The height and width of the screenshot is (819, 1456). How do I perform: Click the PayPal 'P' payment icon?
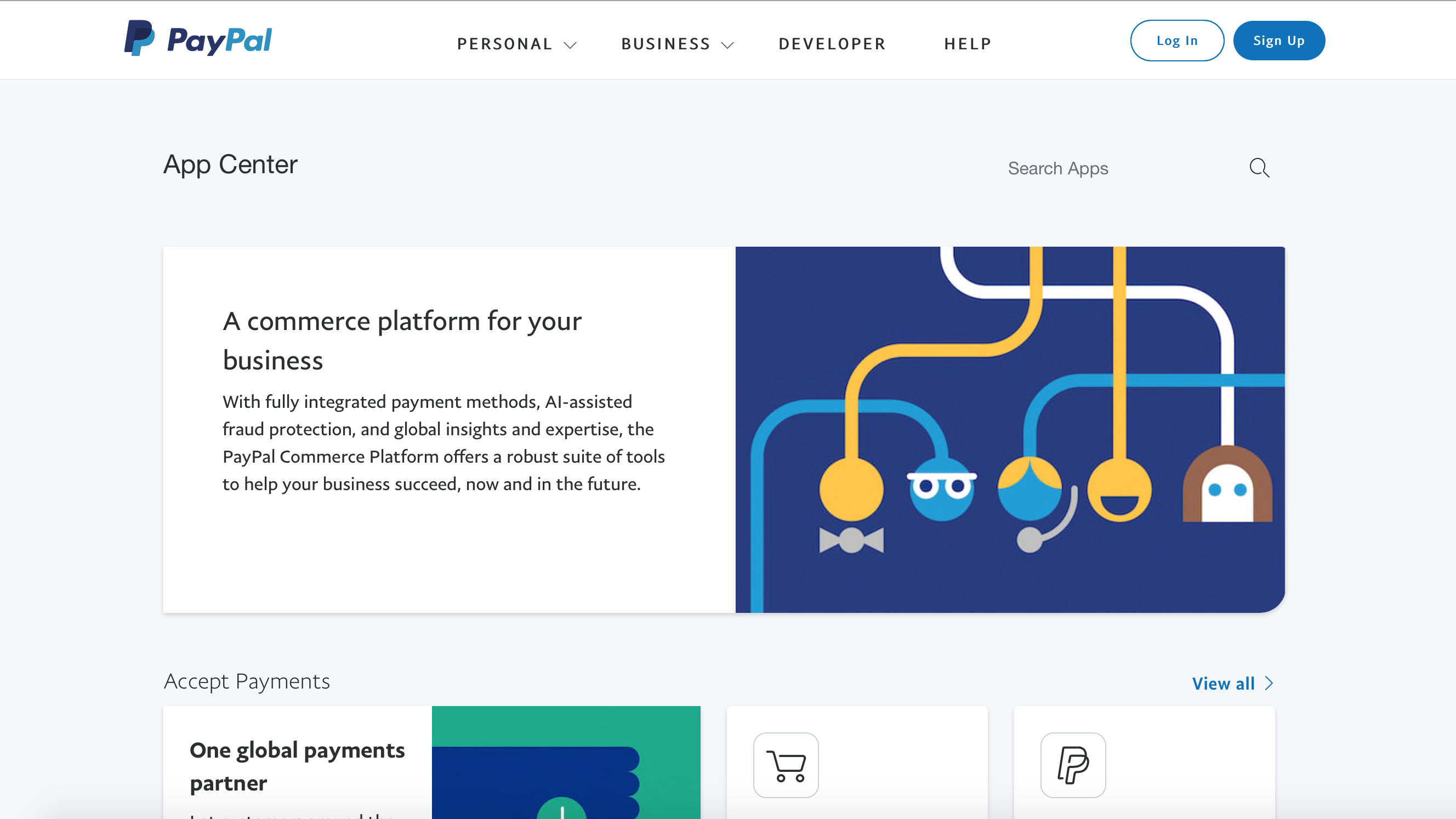(1073, 764)
